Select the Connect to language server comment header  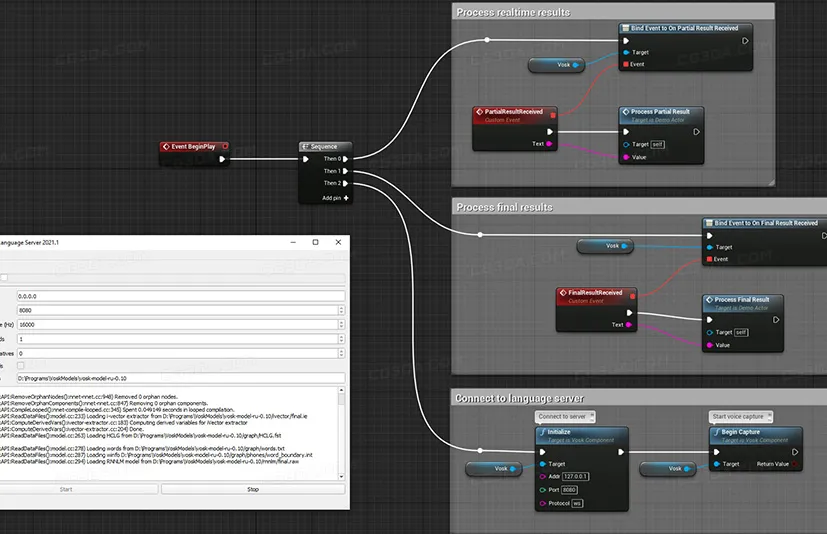pyautogui.click(x=639, y=398)
